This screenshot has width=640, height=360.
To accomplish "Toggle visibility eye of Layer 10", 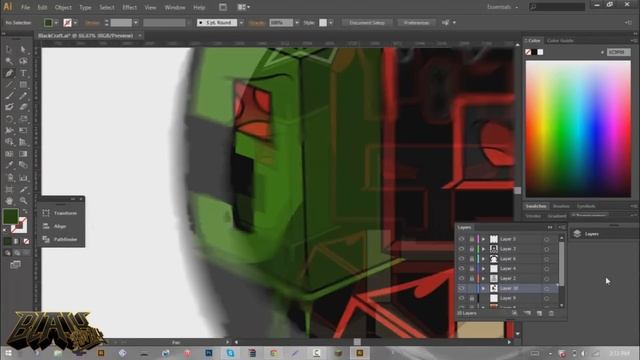I will 461,288.
